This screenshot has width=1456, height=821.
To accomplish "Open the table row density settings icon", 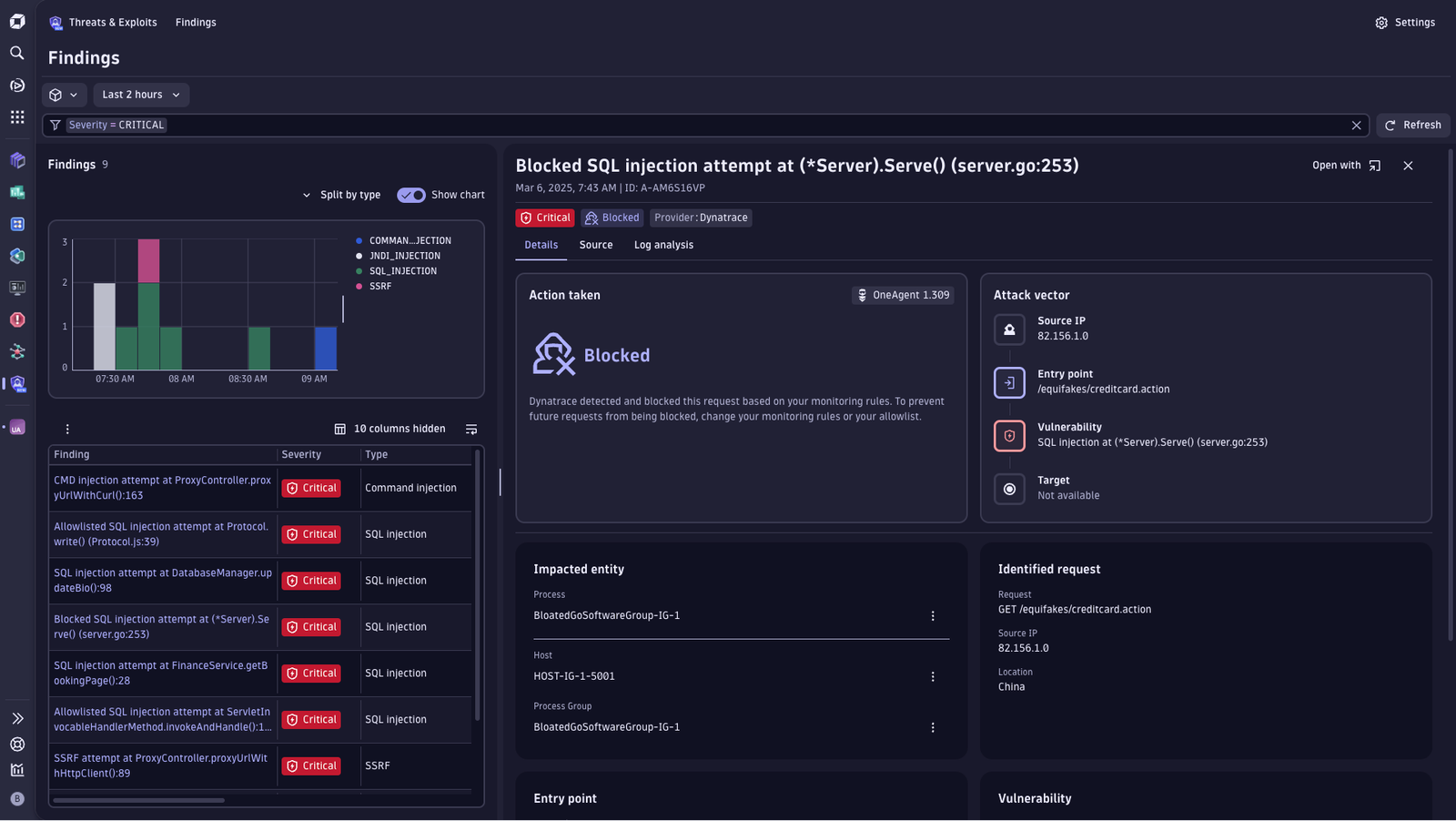I will point(471,429).
